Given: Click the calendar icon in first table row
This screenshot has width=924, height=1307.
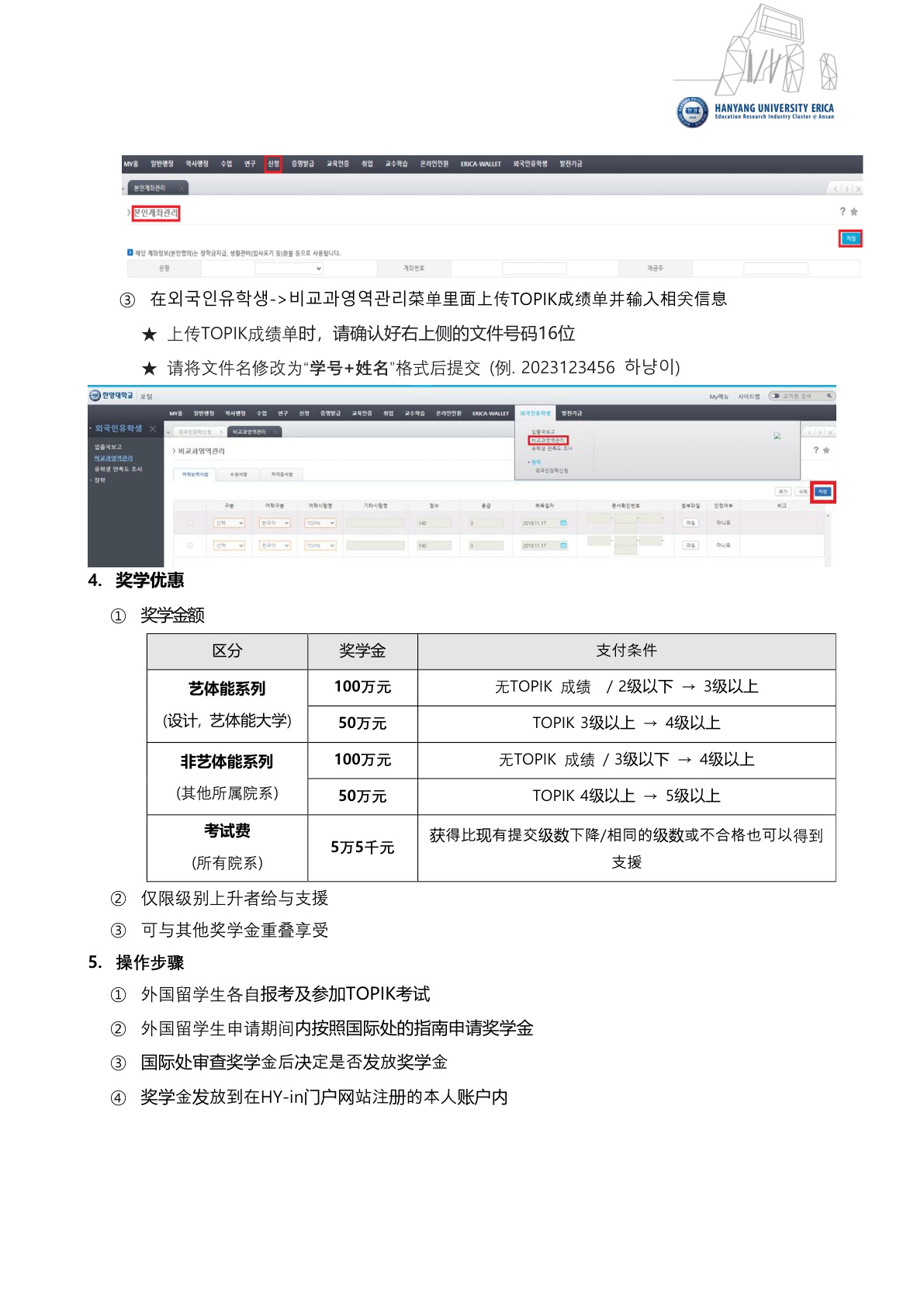Looking at the screenshot, I should tap(563, 523).
